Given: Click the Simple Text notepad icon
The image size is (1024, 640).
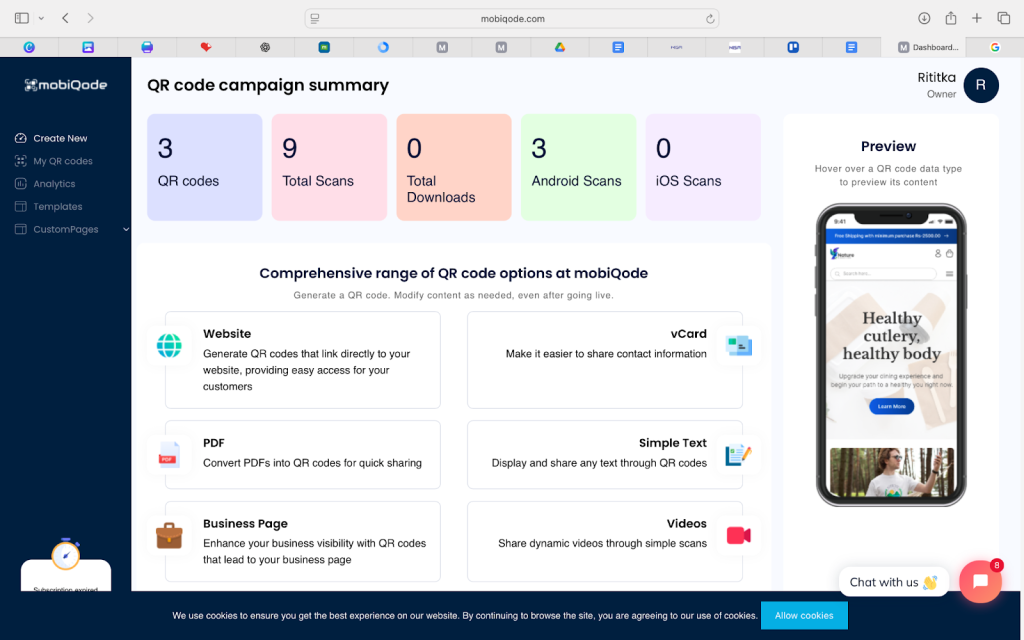Looking at the screenshot, I should [739, 455].
